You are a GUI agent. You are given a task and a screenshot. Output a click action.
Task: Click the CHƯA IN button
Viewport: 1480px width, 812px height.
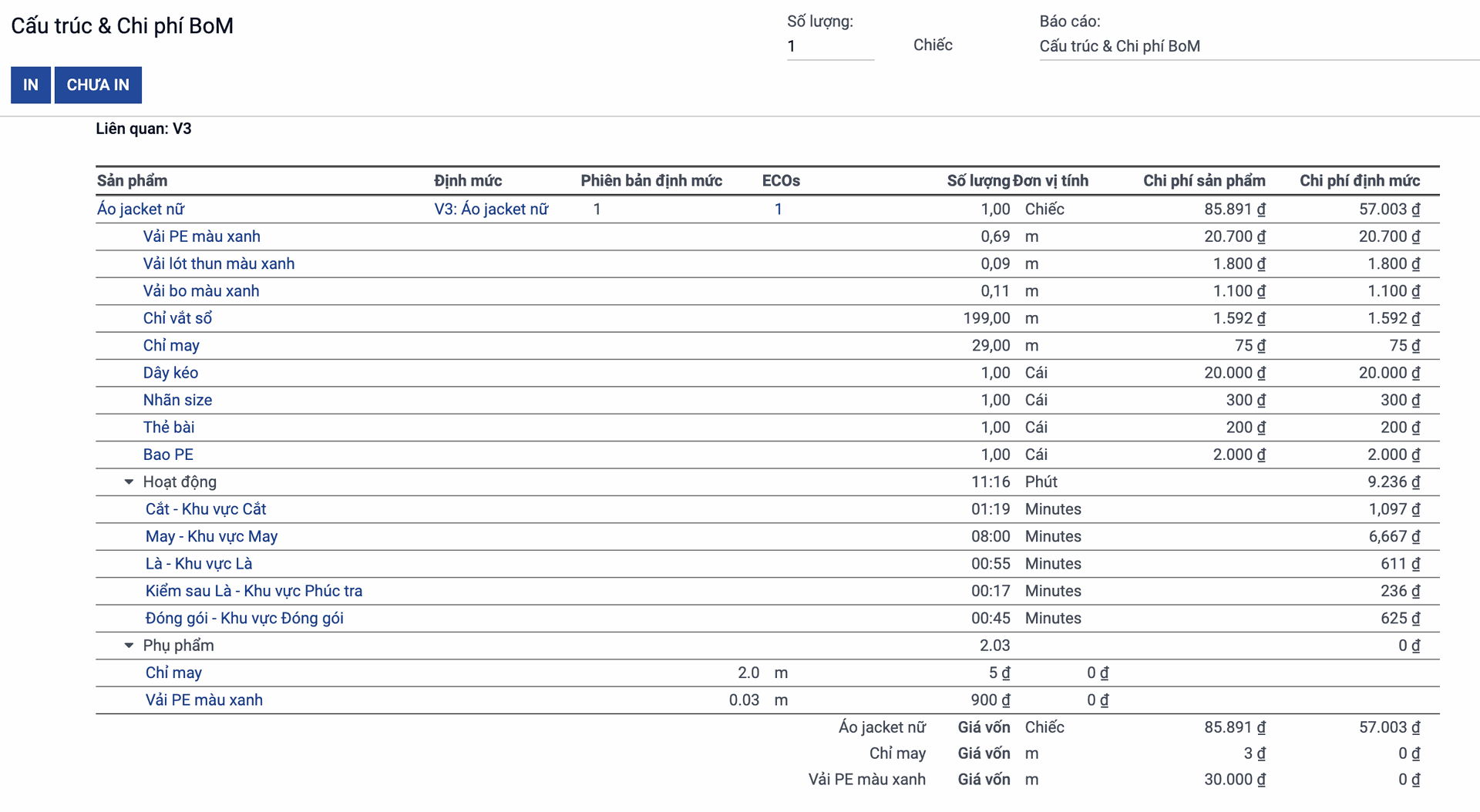(x=98, y=85)
